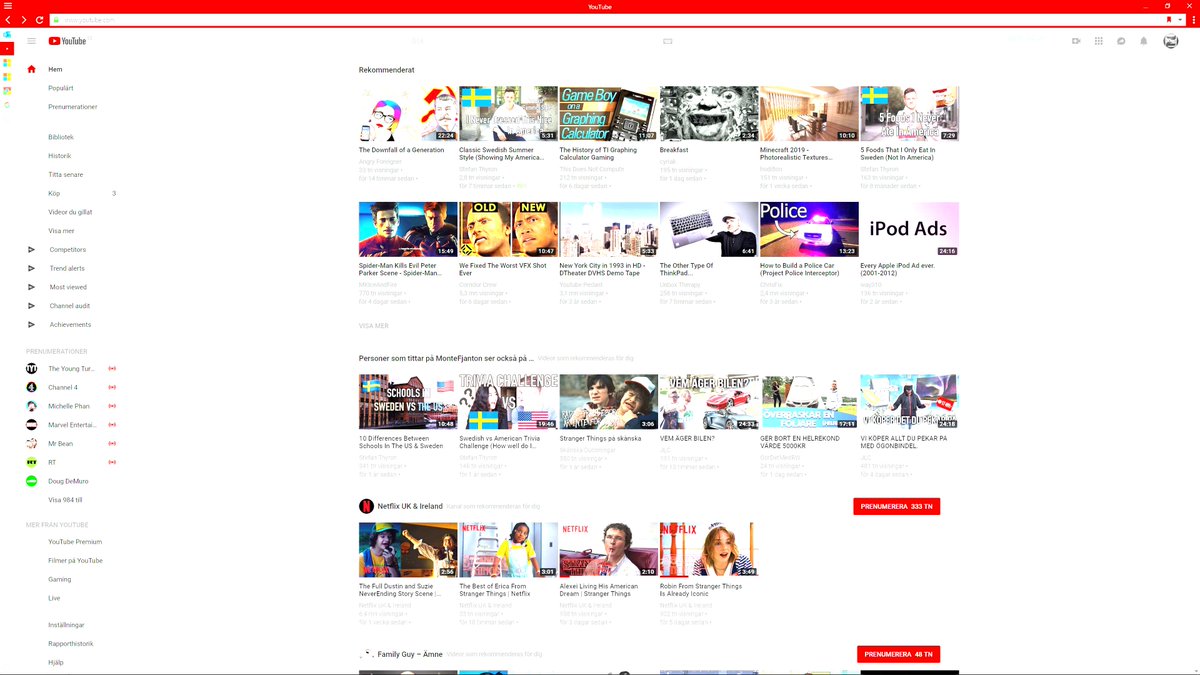This screenshot has width=1200, height=675.
Task: Open the dropdown arrow beside the bookmark icon
Action: pyautogui.click(x=1180, y=20)
